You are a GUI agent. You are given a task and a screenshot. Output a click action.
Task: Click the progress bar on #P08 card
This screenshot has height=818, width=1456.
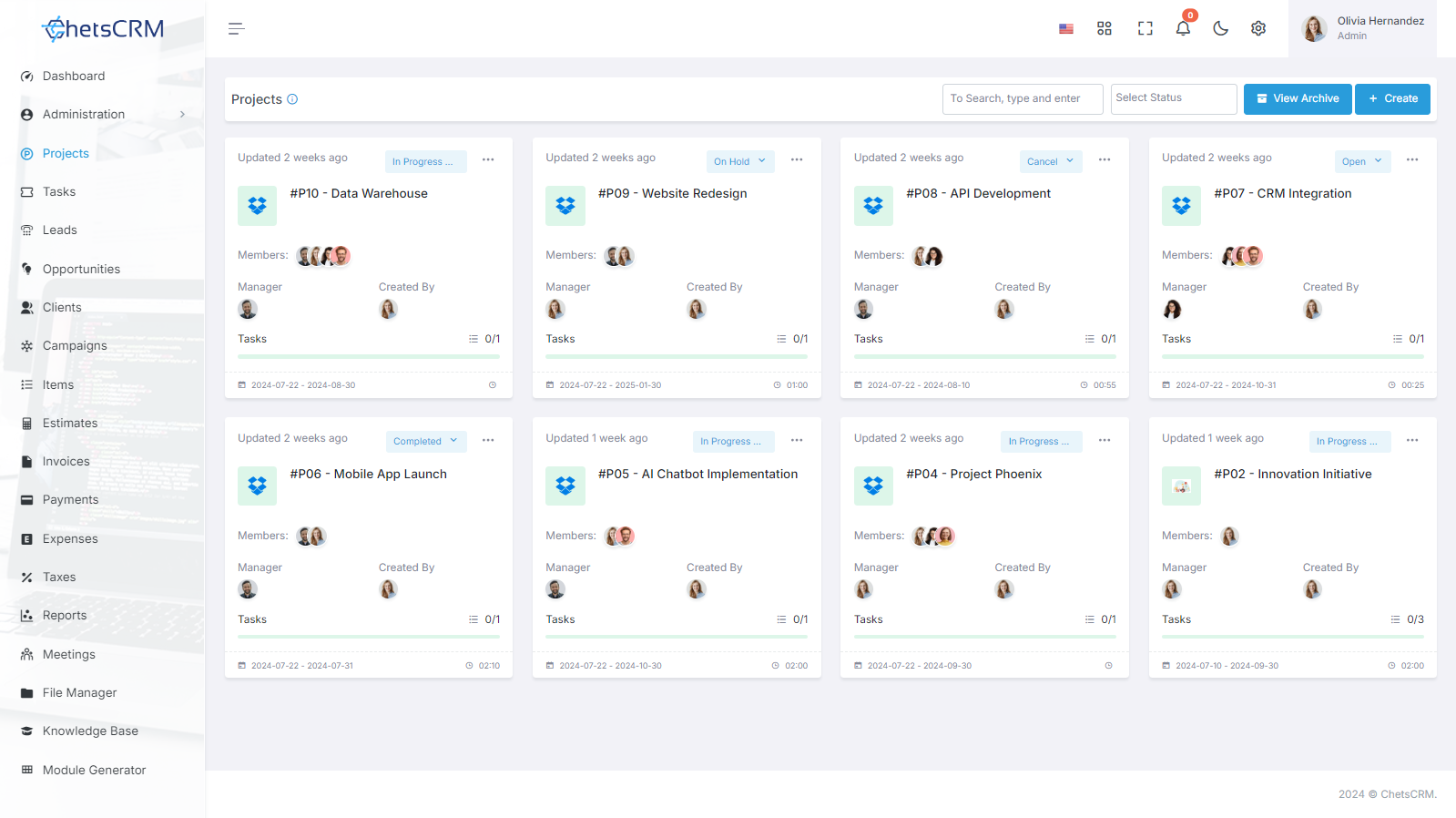click(x=984, y=356)
